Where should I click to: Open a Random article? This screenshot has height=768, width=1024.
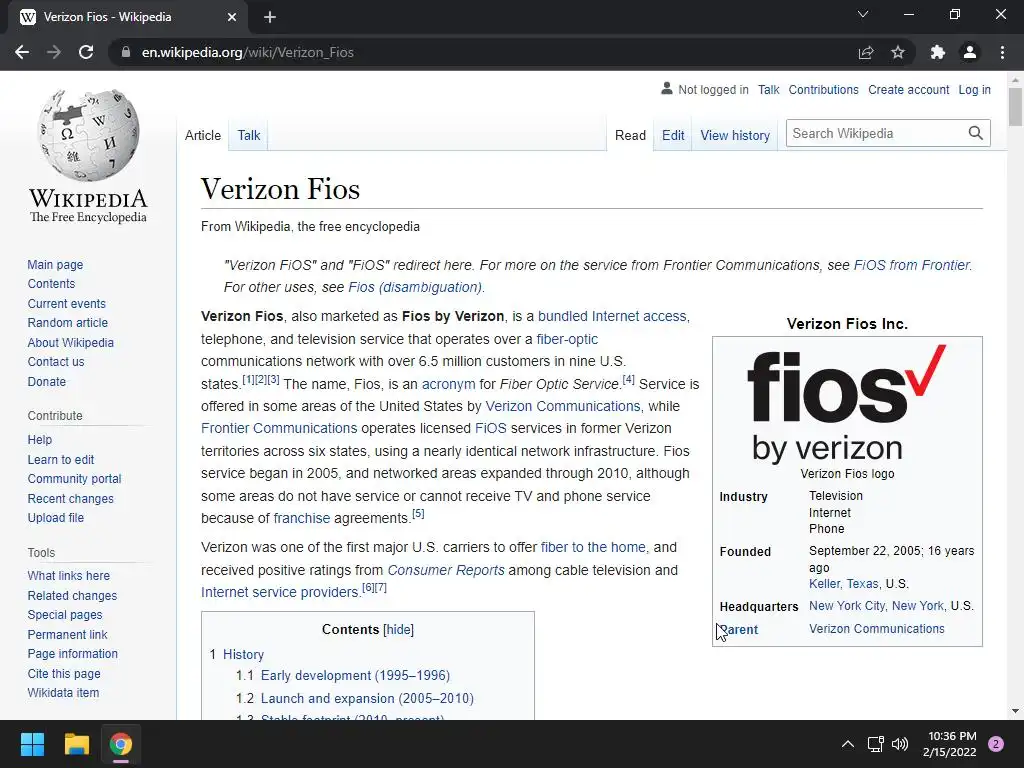click(x=67, y=323)
